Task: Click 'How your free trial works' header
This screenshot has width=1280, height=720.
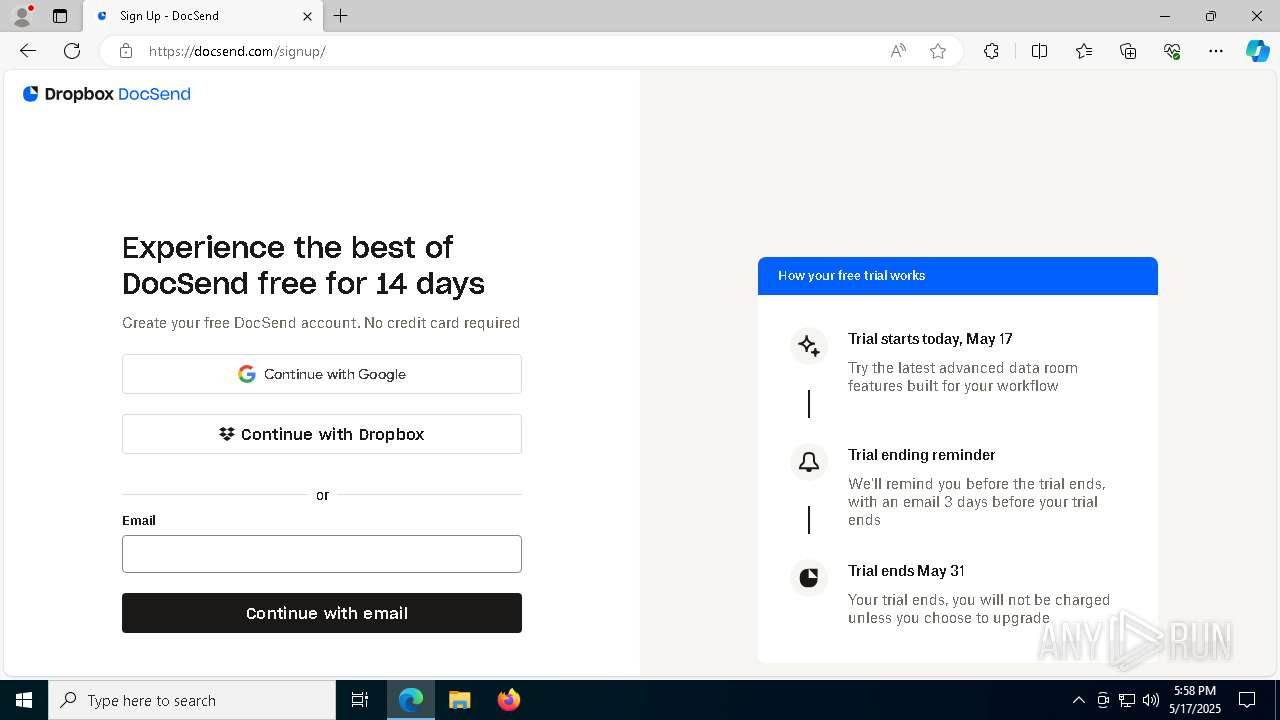Action: click(958, 276)
